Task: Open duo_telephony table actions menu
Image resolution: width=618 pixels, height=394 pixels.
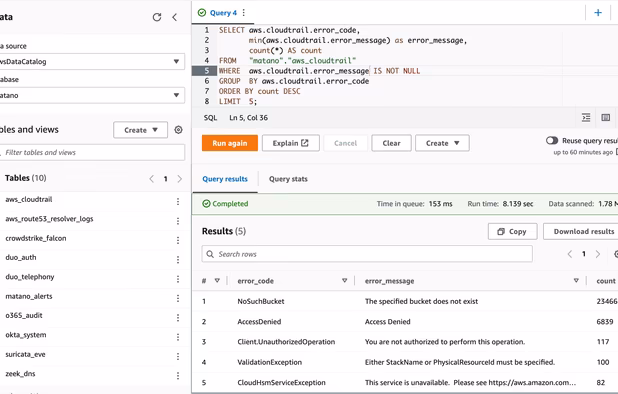Action: [178, 279]
